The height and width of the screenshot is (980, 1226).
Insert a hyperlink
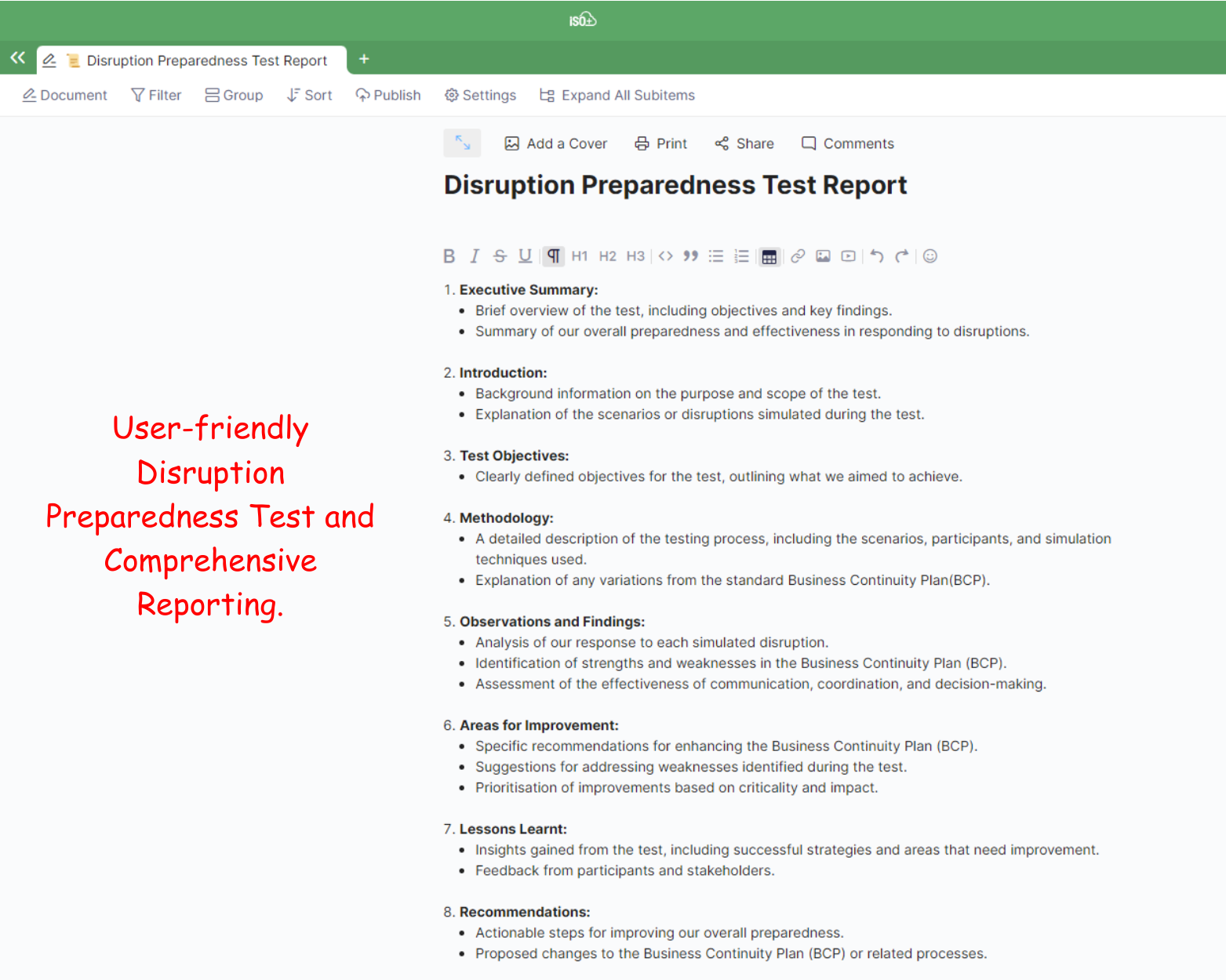[x=798, y=256]
